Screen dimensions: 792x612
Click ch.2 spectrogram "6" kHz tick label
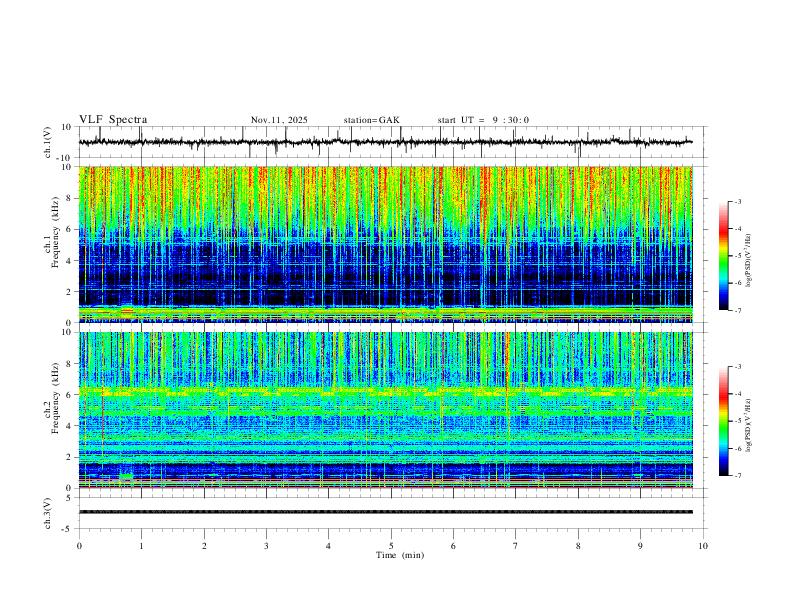(x=69, y=394)
